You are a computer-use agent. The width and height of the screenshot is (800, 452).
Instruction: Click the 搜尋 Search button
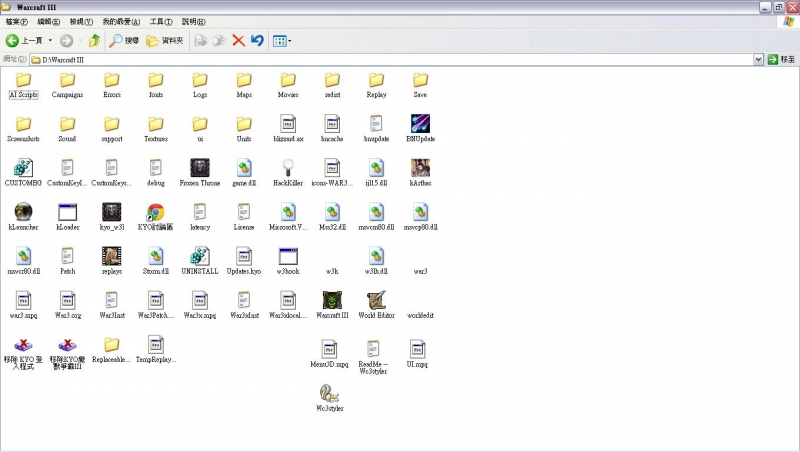click(x=125, y=40)
